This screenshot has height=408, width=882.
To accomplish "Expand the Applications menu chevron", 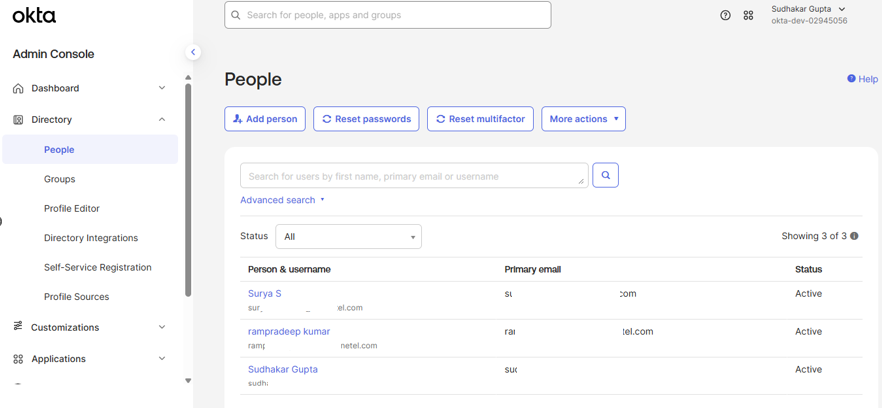I will tap(162, 358).
